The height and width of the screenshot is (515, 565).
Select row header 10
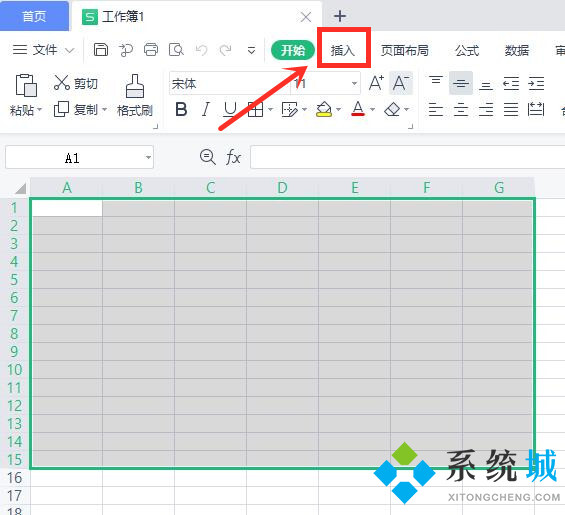pyautogui.click(x=15, y=370)
